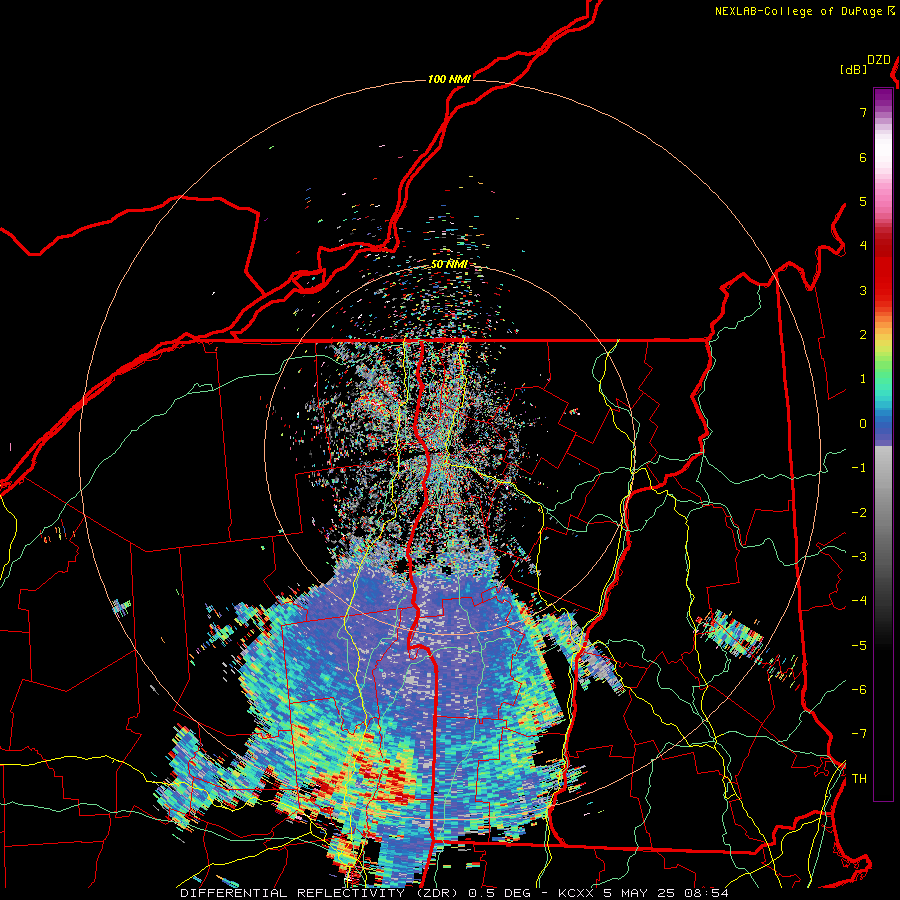
Task: Select the 1 tick on the color scale
Action: click(863, 379)
